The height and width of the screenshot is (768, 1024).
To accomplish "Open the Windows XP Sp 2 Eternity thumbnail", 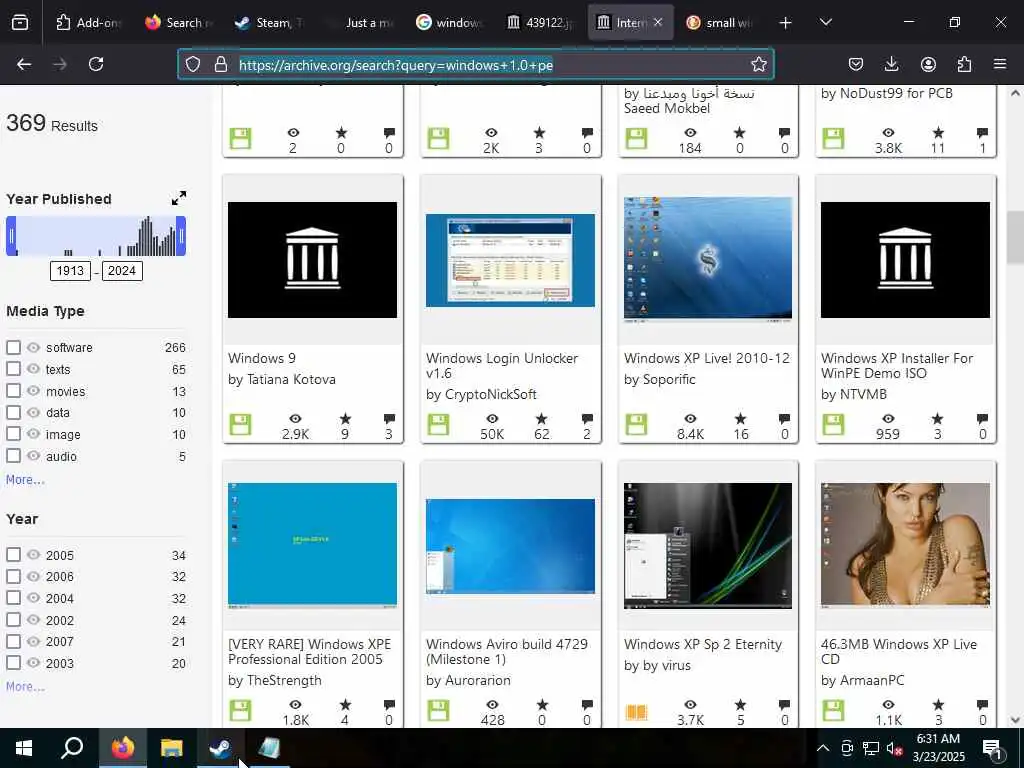I will pyautogui.click(x=708, y=546).
